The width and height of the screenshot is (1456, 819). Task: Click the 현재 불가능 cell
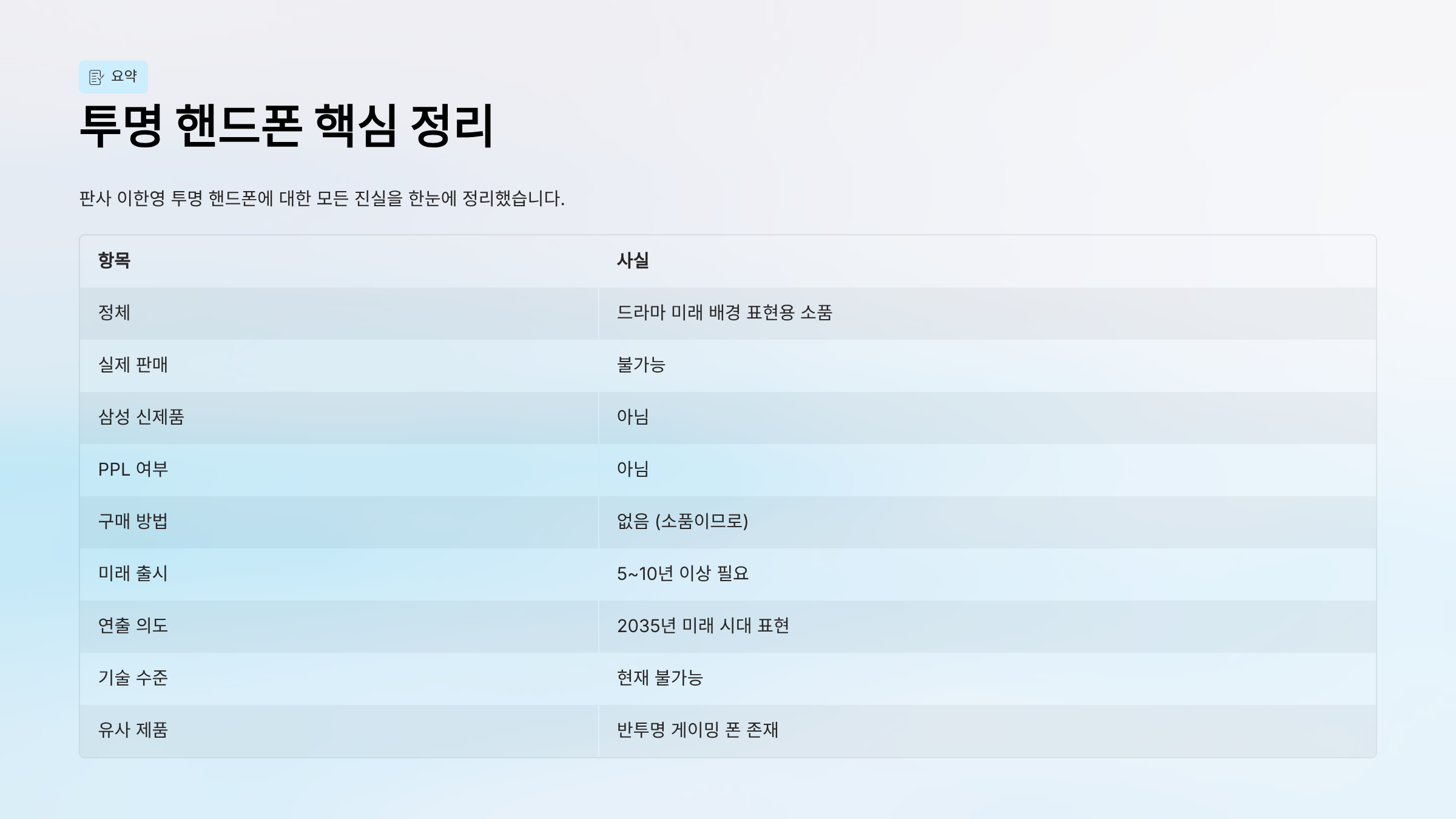659,678
